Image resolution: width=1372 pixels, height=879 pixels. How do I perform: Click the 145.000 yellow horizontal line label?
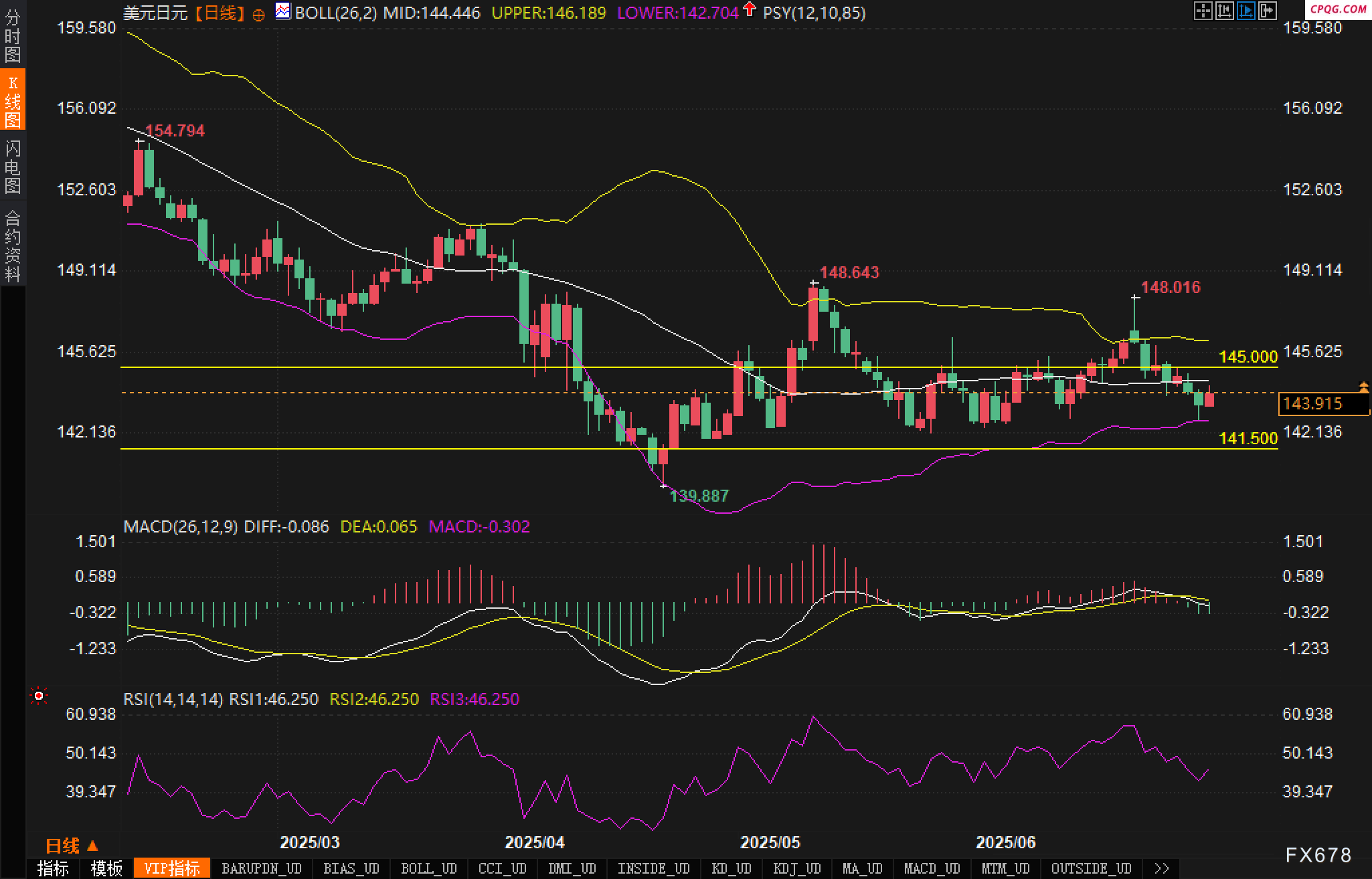[x=1248, y=357]
